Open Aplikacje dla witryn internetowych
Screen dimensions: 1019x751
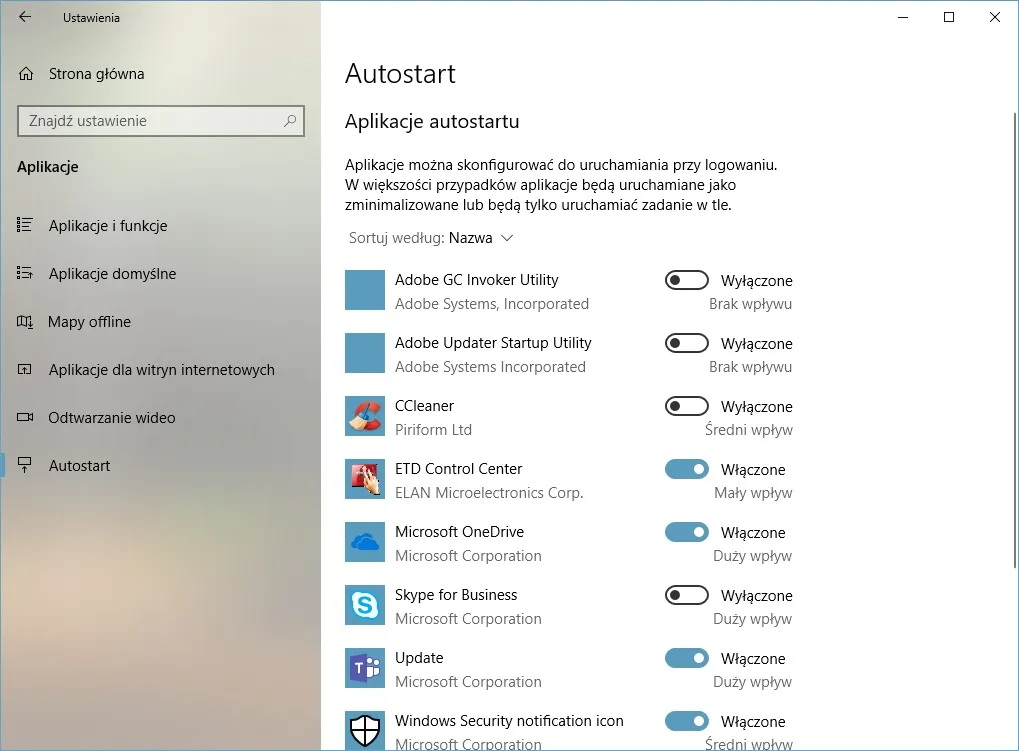[x=160, y=369]
